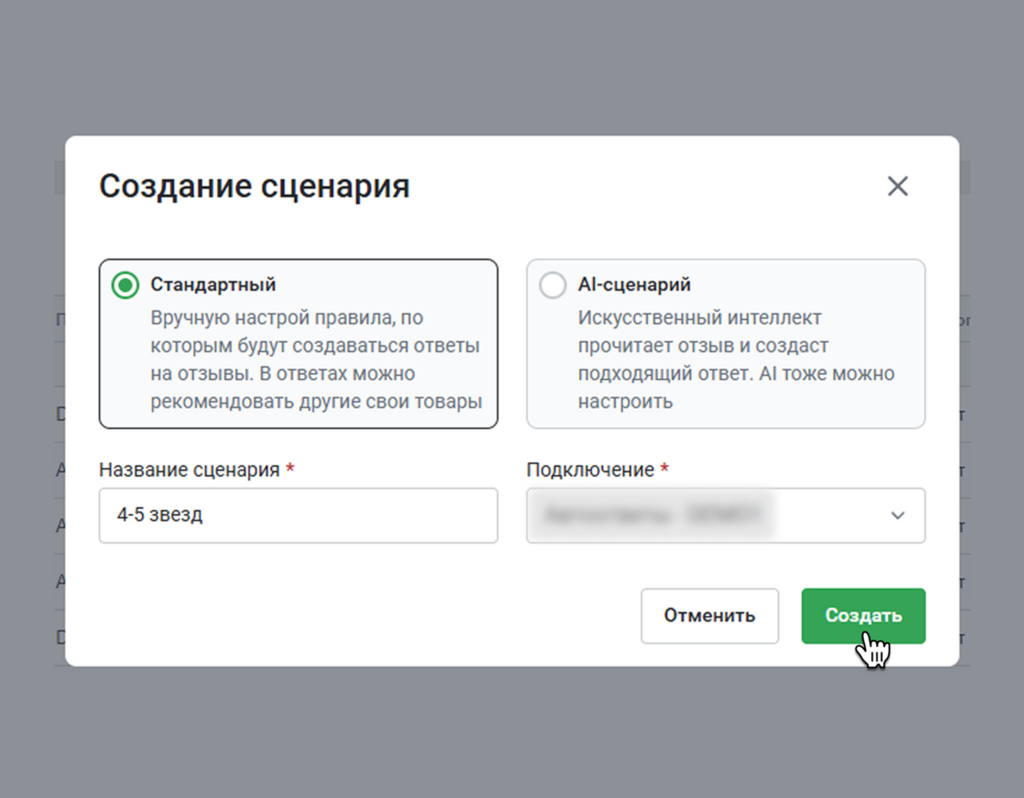The image size is (1024, 798).
Task: Click the green Создать button under the cursor
Action: pyautogui.click(x=862, y=616)
